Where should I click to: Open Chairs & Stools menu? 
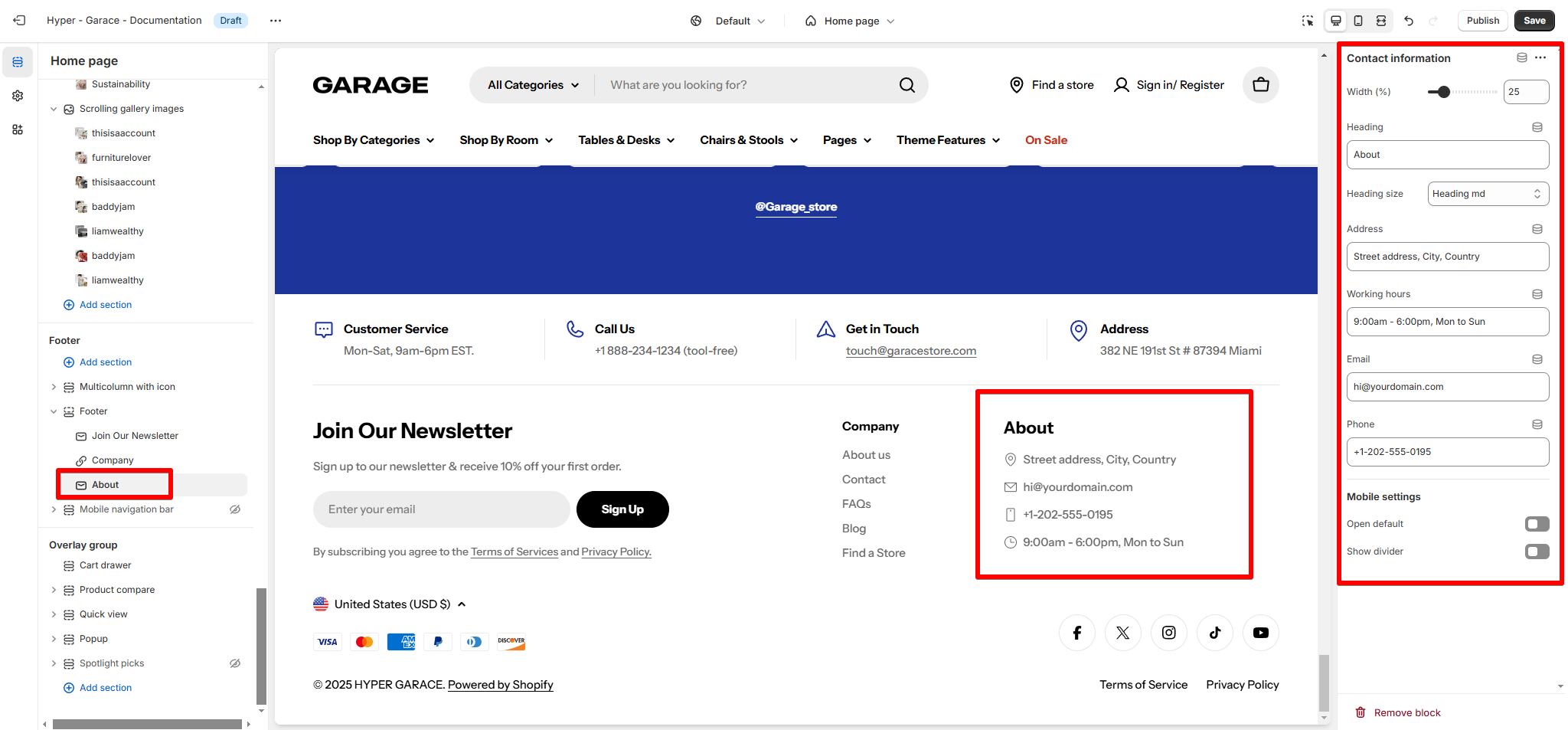(x=749, y=140)
